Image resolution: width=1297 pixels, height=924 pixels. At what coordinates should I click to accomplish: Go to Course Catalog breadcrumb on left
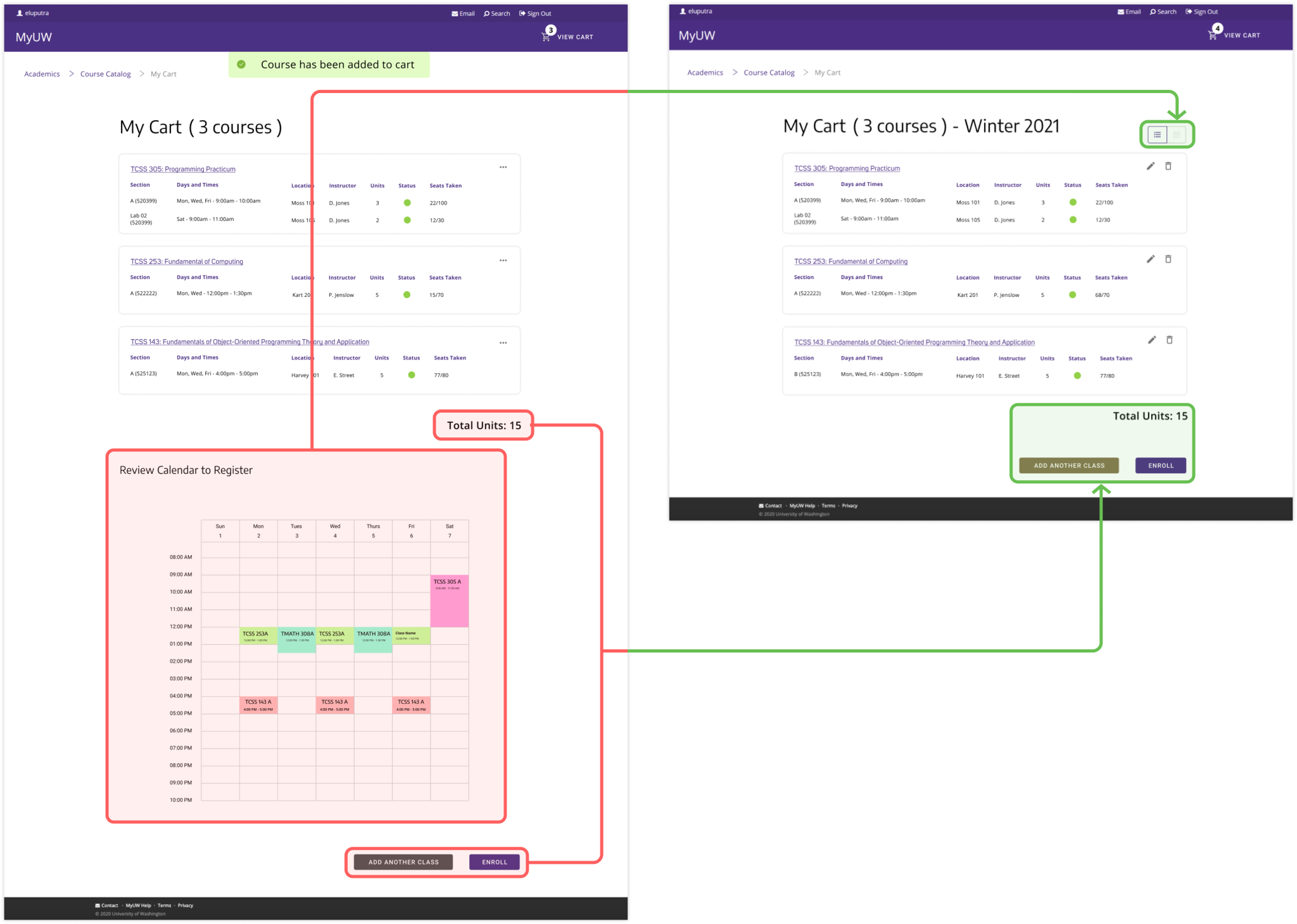(x=105, y=74)
